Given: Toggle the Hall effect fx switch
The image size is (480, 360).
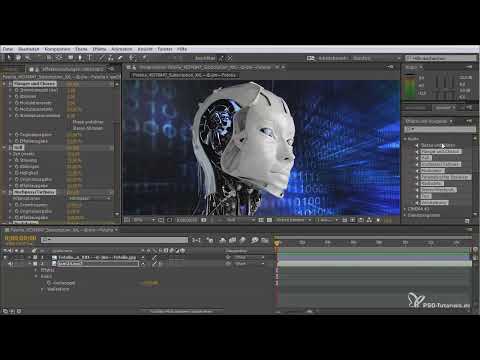Looking at the screenshot, I should tap(10, 147).
